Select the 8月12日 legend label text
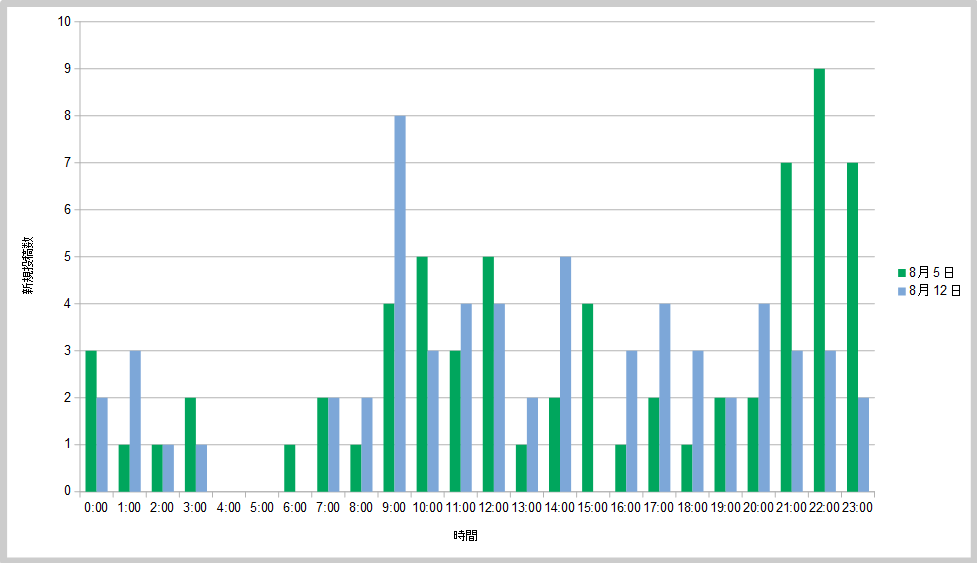Viewport: 977px width, 563px height. tap(934, 291)
